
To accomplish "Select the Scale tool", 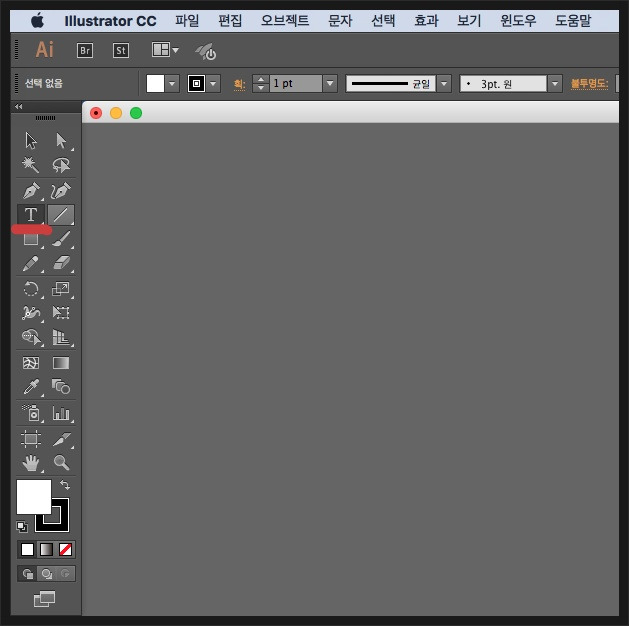I will click(61, 289).
